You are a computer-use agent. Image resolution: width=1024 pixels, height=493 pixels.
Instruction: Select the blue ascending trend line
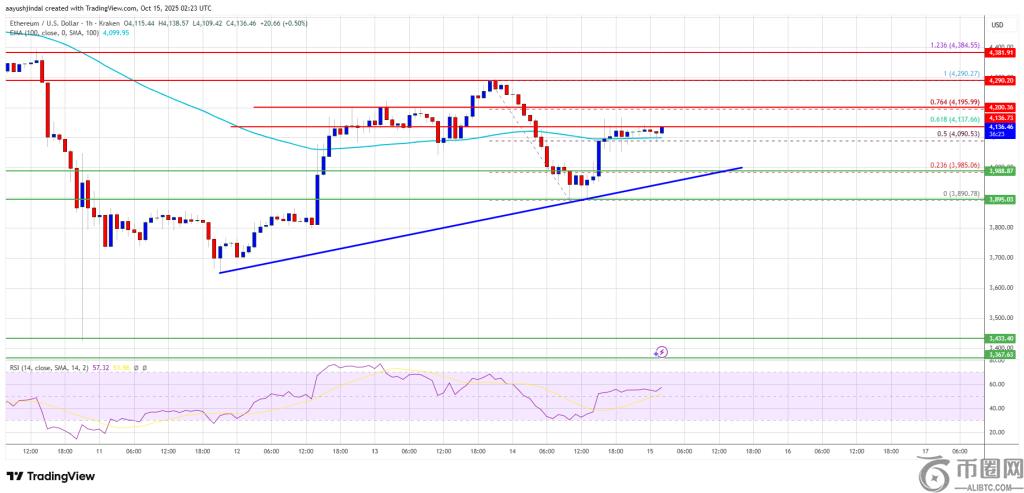tap(480, 221)
